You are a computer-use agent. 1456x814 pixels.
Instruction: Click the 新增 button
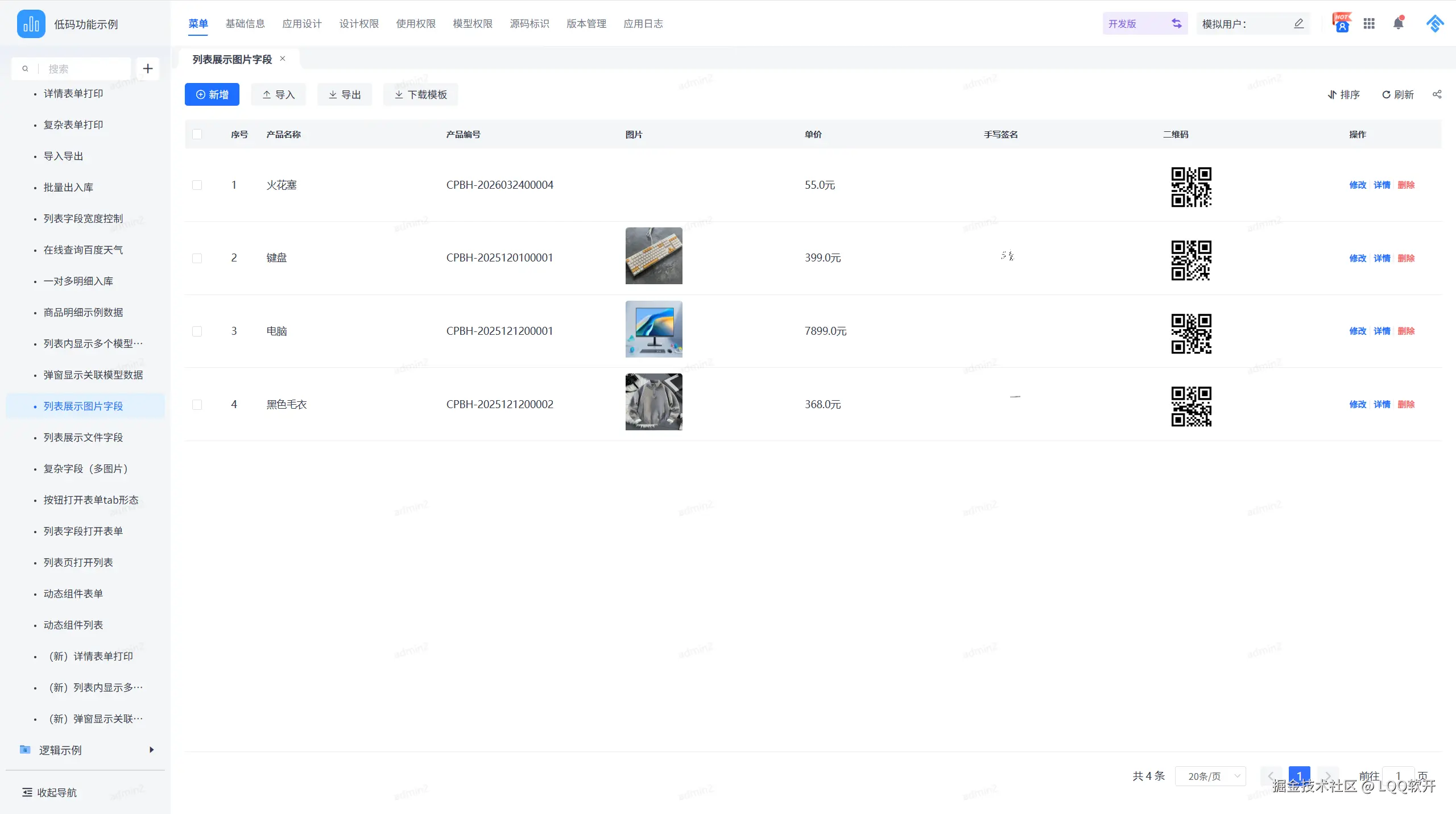[212, 94]
